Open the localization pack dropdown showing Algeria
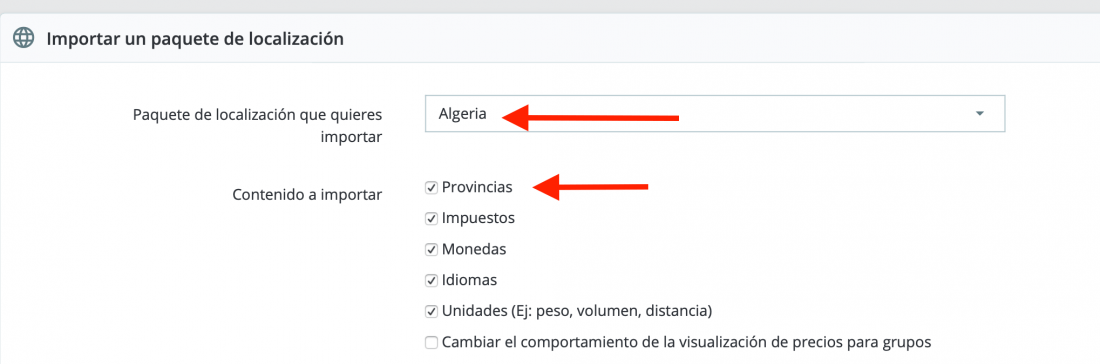 click(x=715, y=114)
